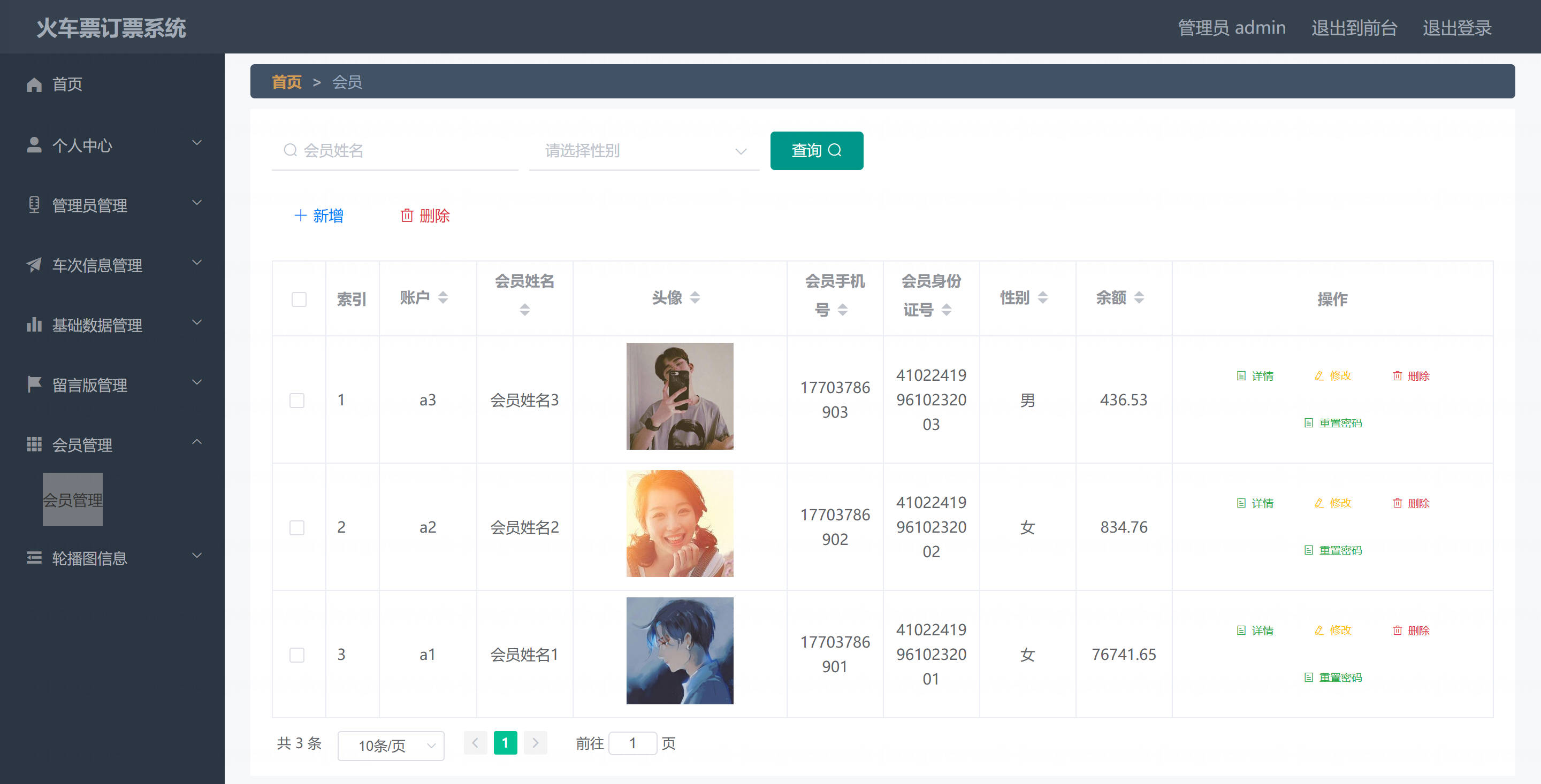This screenshot has height=784, width=1541.
Task: Sort by 账户 column arrows
Action: click(x=443, y=297)
